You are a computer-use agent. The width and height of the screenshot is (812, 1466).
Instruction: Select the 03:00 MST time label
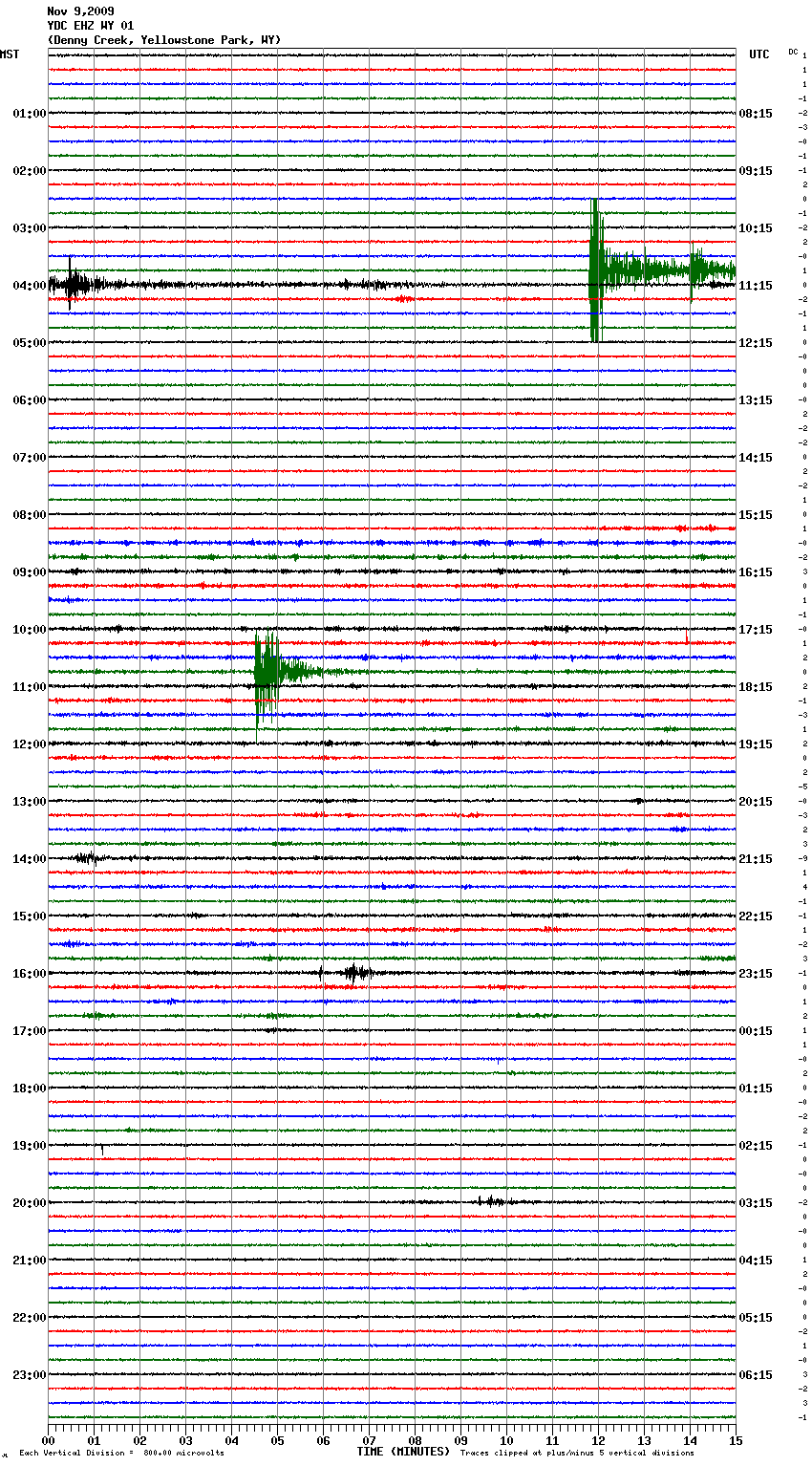[x=30, y=228]
